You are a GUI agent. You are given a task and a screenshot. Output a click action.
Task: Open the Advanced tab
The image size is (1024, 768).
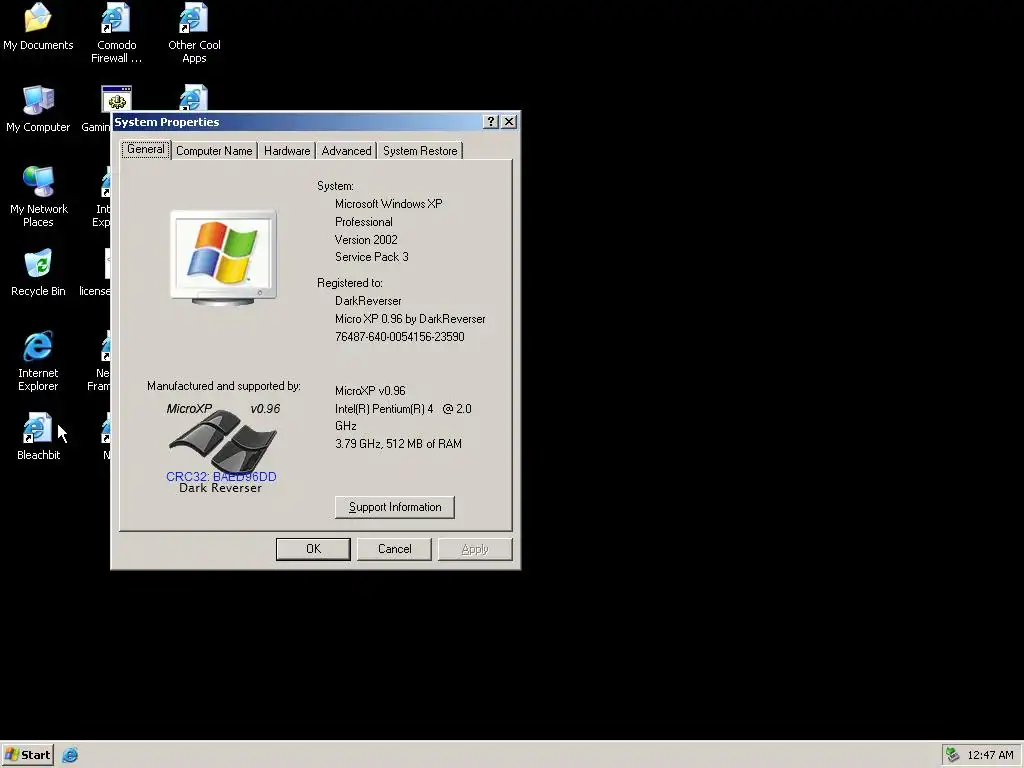(x=346, y=151)
